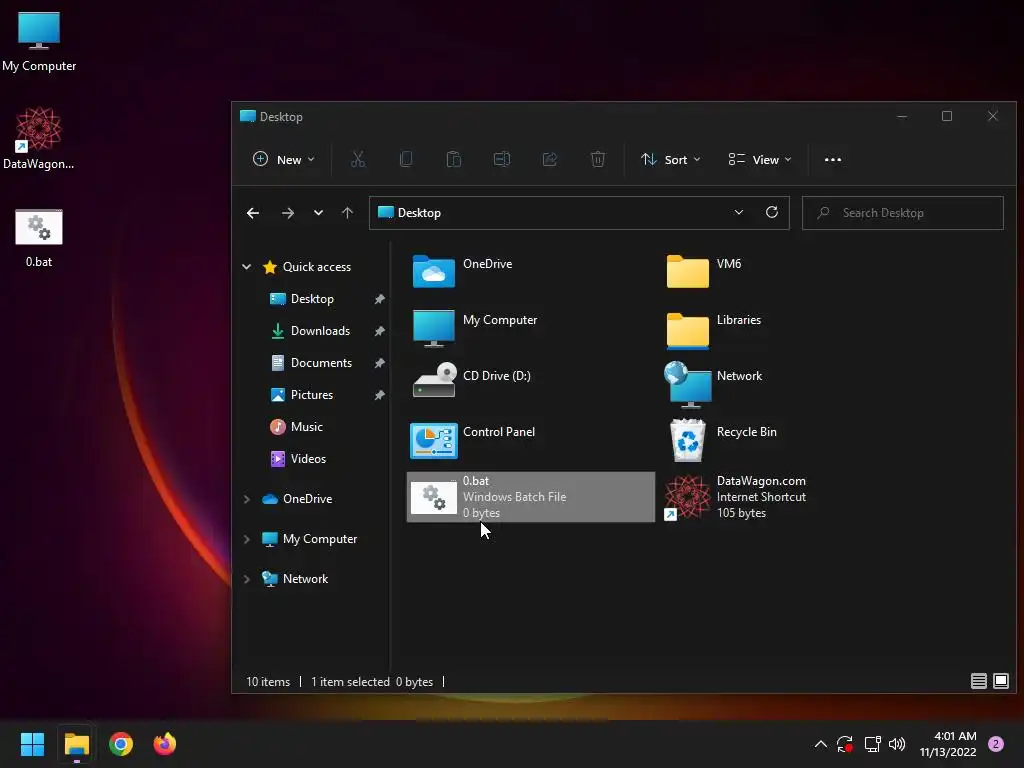Click the Search Desktop field
The height and width of the screenshot is (768, 1024).
coord(903,213)
